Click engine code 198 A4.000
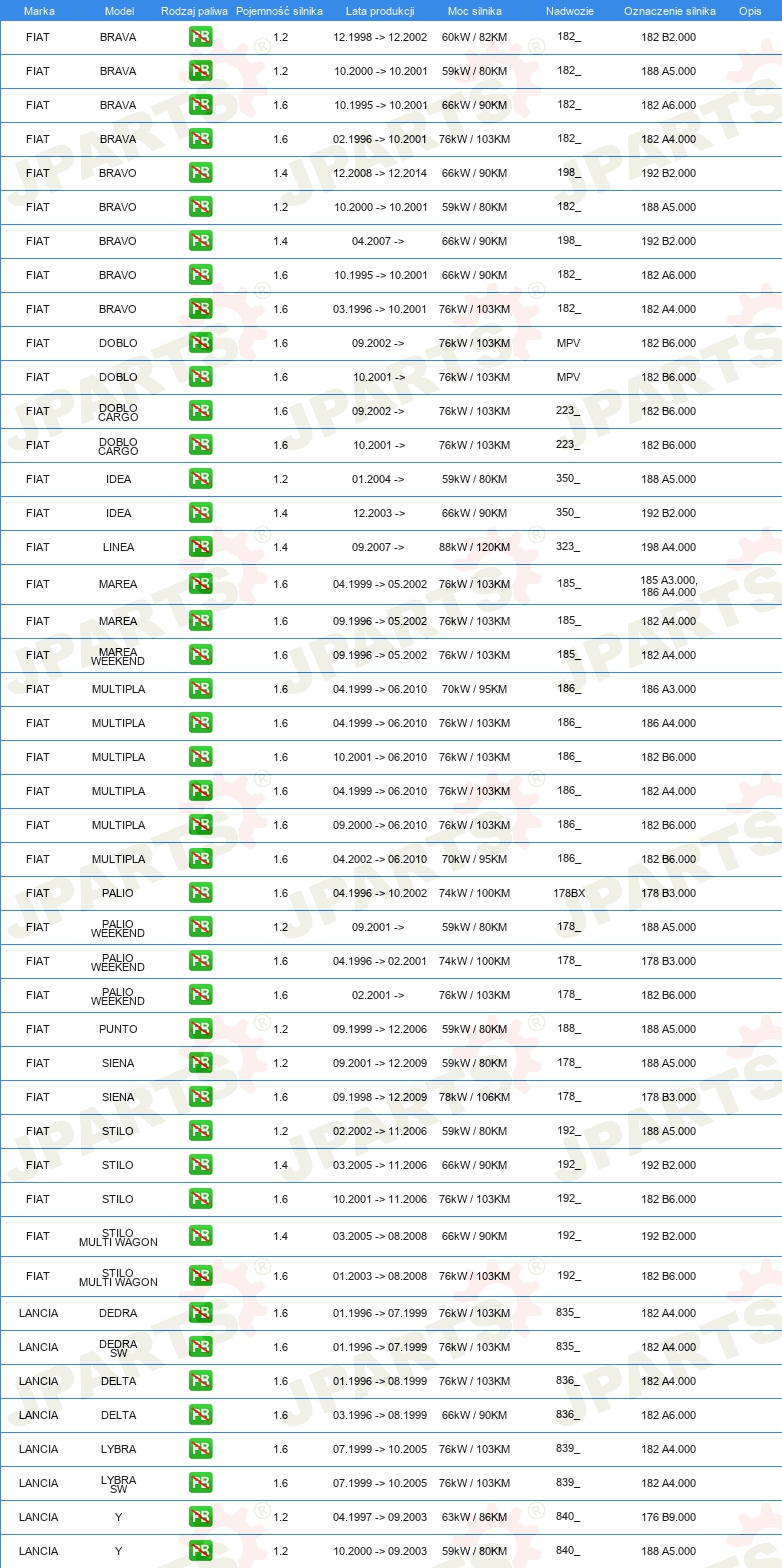This screenshot has width=782, height=1568. click(x=669, y=547)
